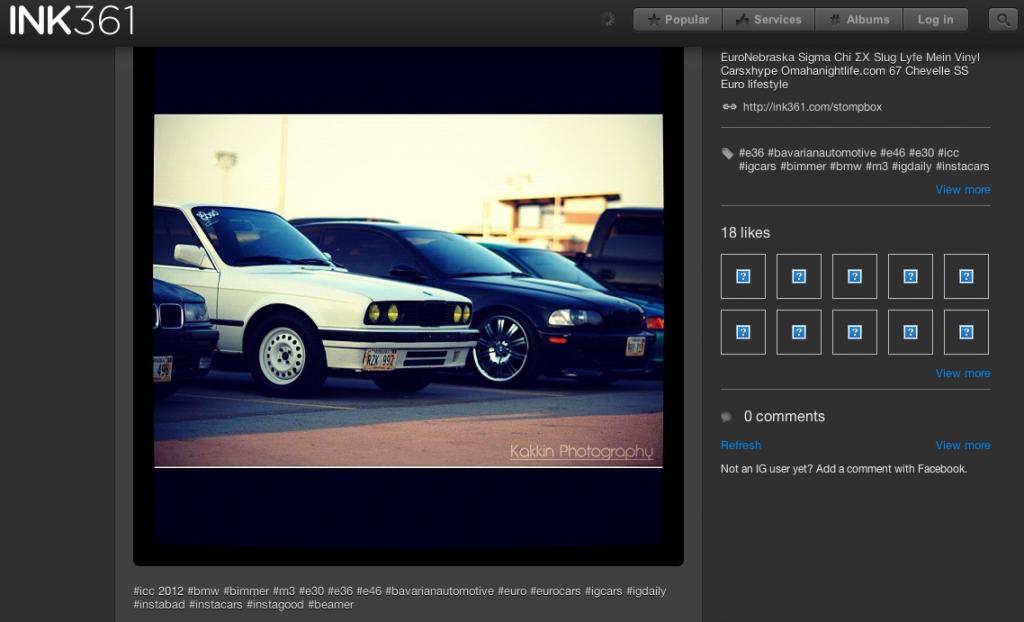Refresh the comments section
The width and height of the screenshot is (1024, 622).
(x=741, y=445)
